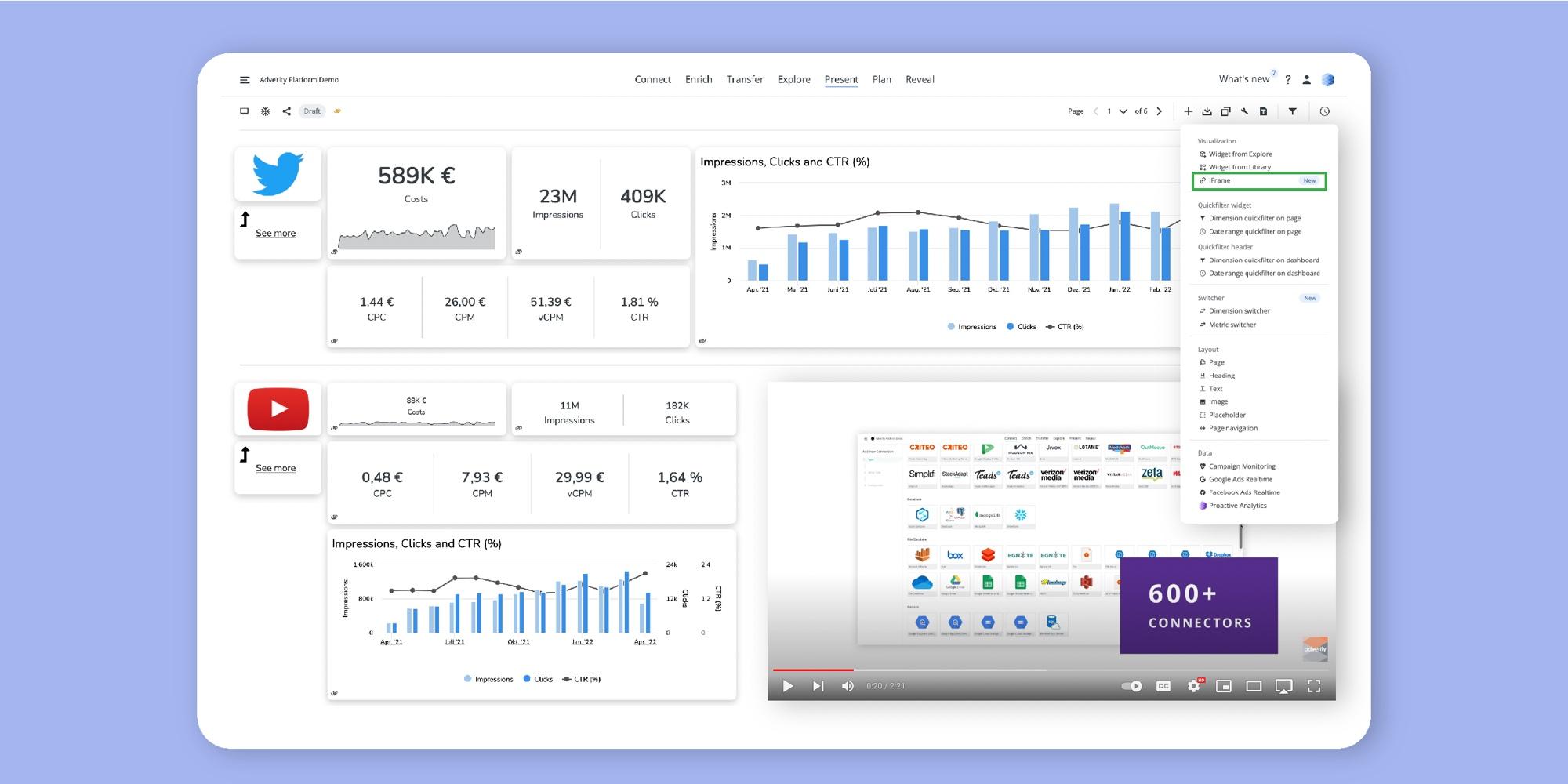This screenshot has width=1568, height=784.
Task: Click the Draft status badge
Action: [312, 111]
